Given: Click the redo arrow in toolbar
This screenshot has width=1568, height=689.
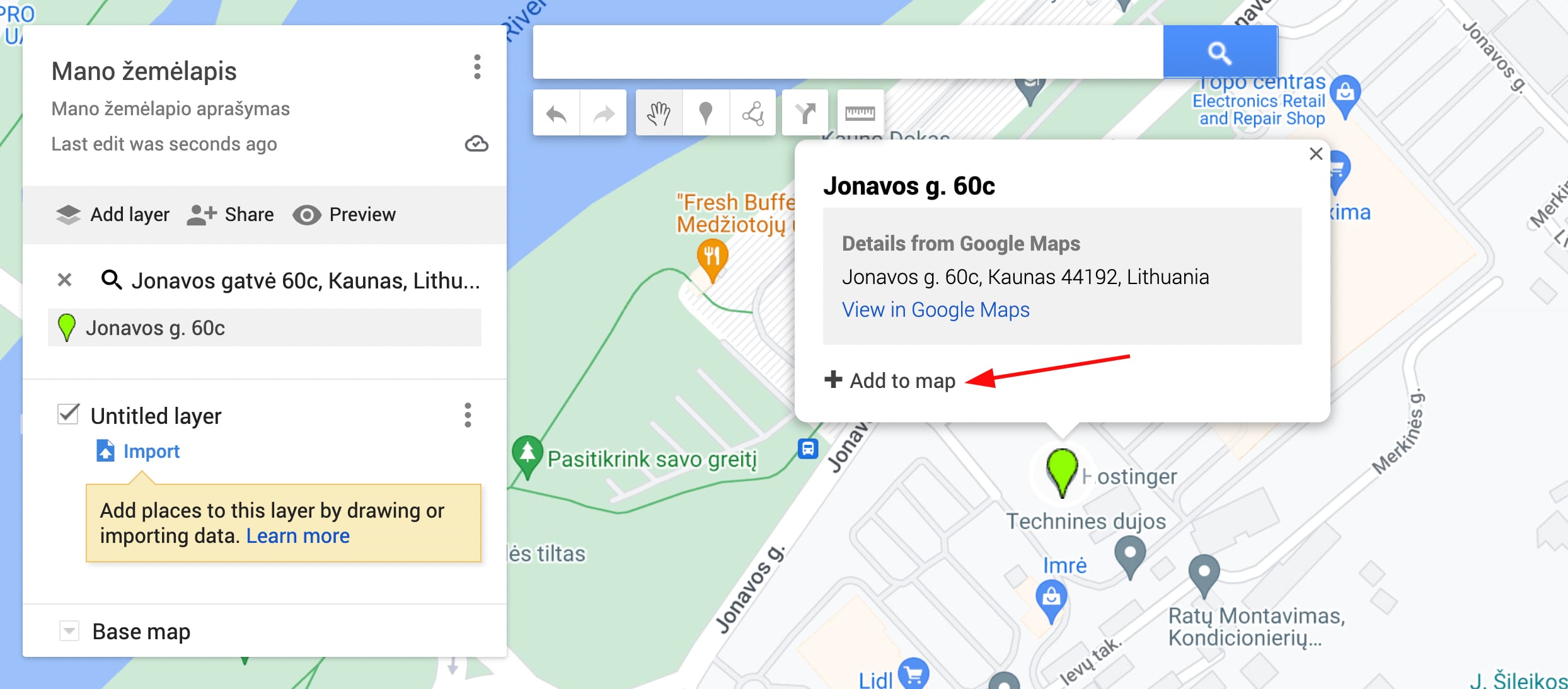Looking at the screenshot, I should (604, 113).
